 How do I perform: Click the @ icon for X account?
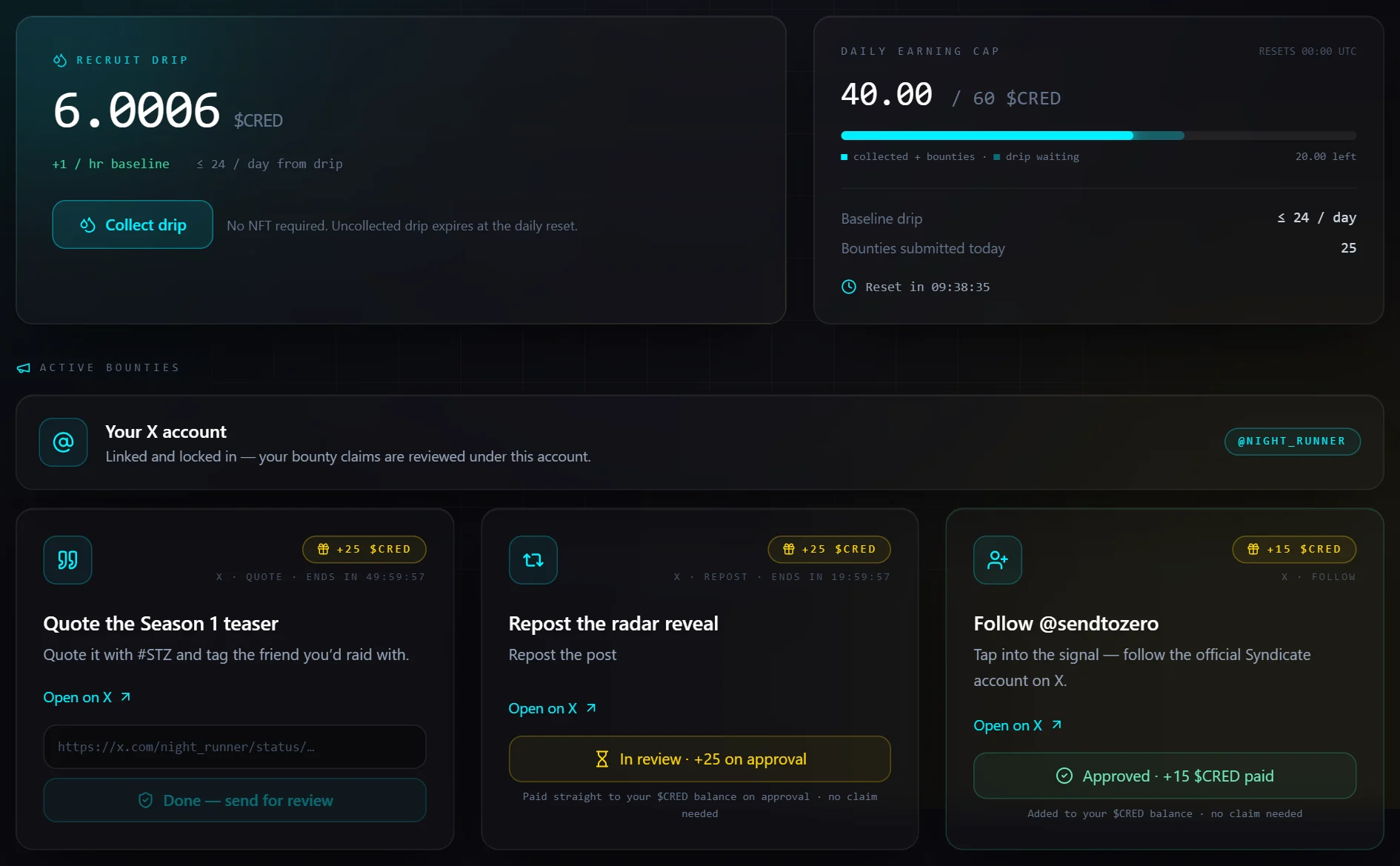pos(64,442)
